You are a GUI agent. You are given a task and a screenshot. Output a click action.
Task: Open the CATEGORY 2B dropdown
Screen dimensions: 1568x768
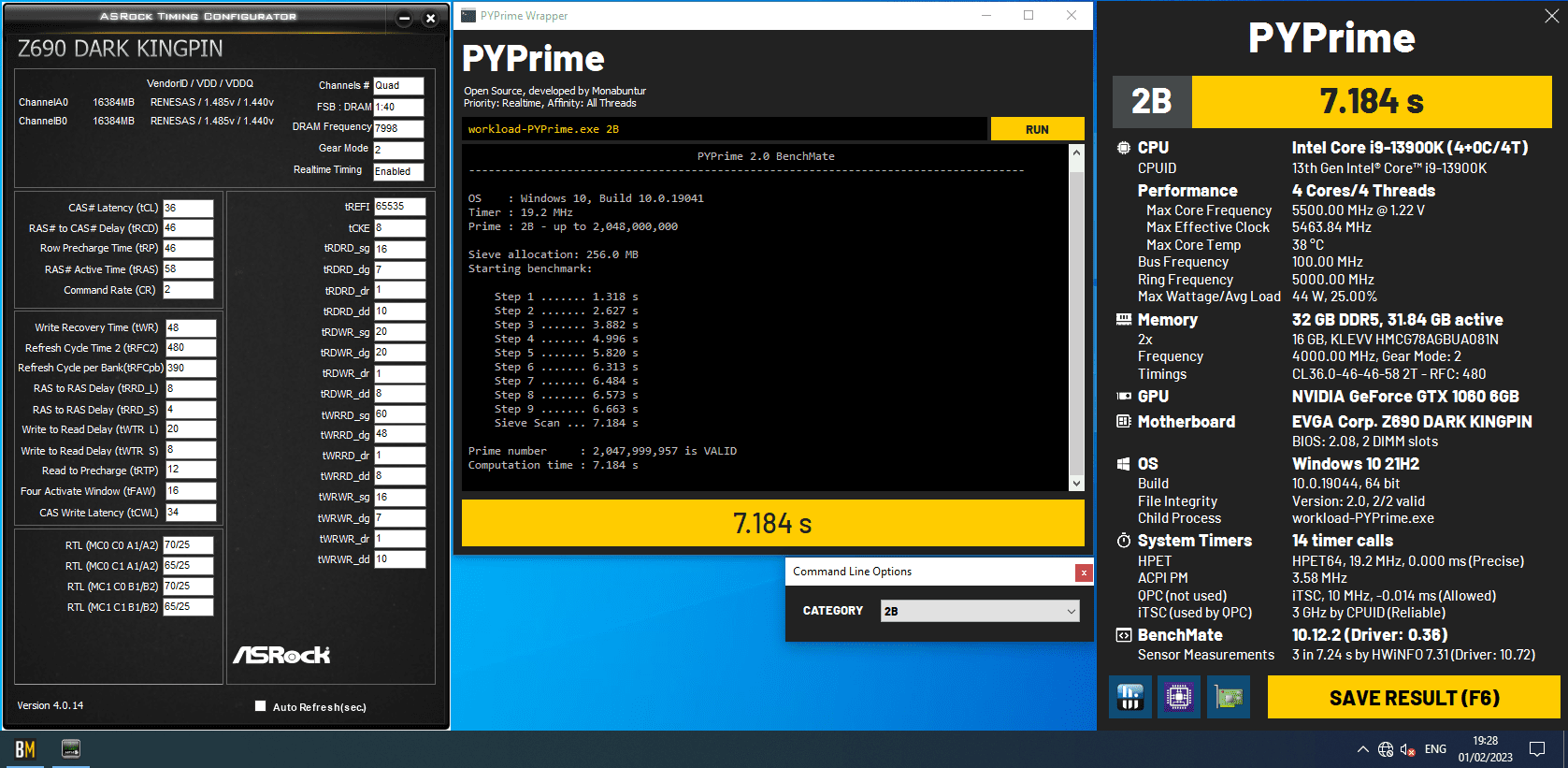coord(980,611)
